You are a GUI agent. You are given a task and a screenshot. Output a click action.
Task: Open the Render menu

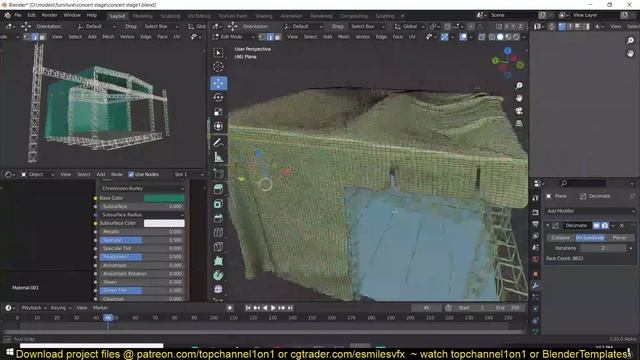(x=49, y=15)
